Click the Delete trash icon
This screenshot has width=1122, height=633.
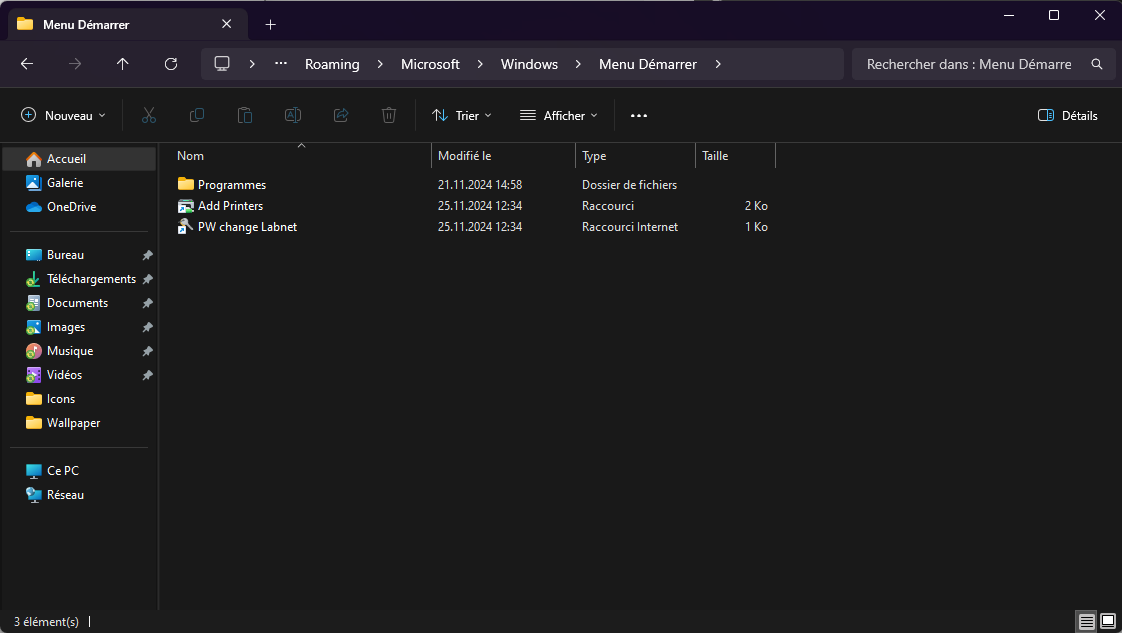coord(389,116)
